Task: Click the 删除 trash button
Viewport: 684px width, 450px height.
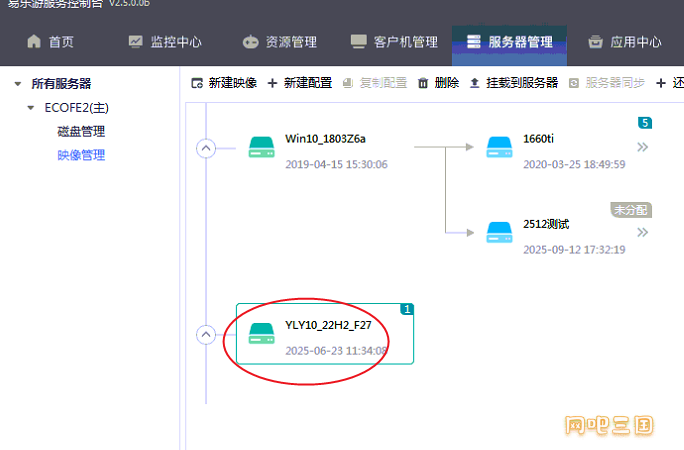Action: click(x=438, y=83)
